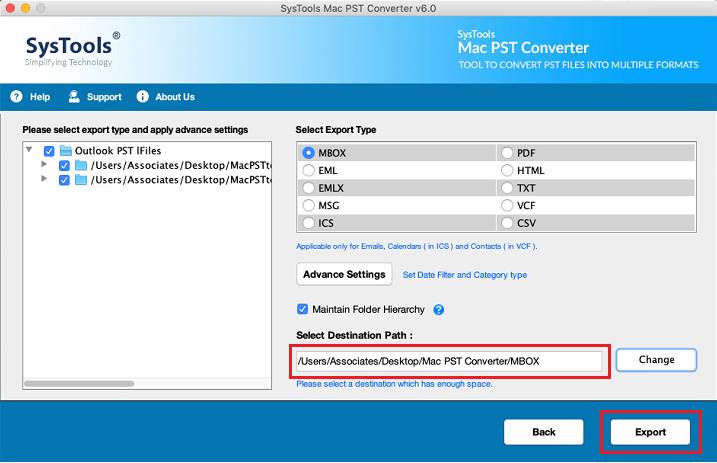Image resolution: width=717 pixels, height=463 pixels.
Task: Click the Help question mark icon
Action: 16,96
